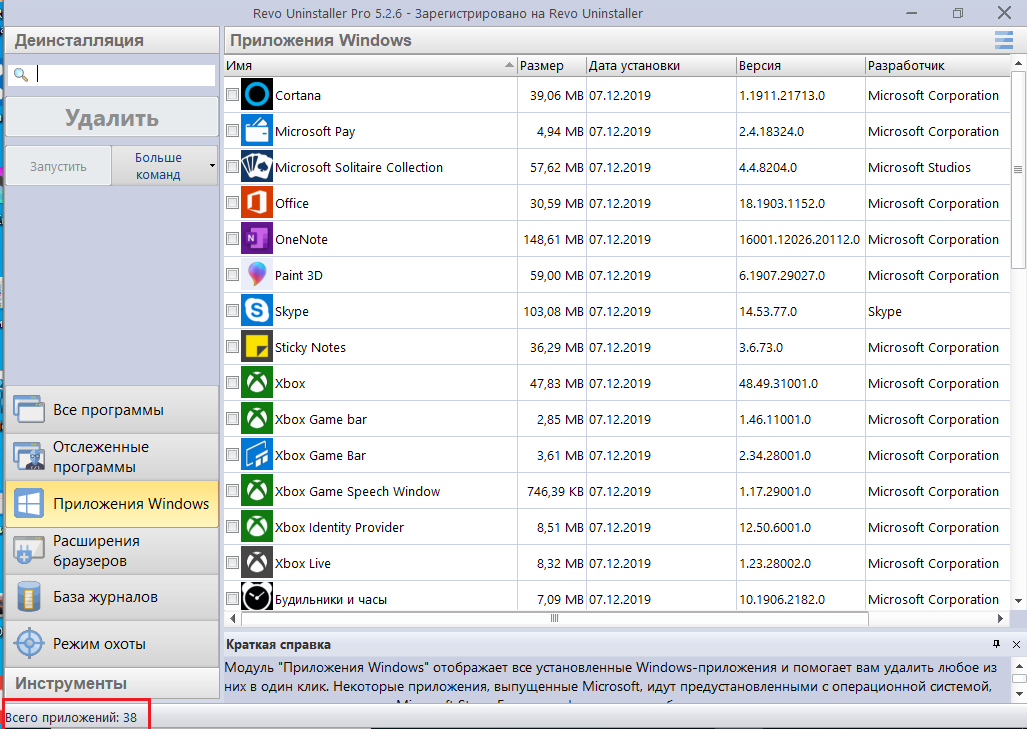Viewport: 1027px width, 729px height.
Task: Click the search magnifier icon
Action: pos(21,75)
